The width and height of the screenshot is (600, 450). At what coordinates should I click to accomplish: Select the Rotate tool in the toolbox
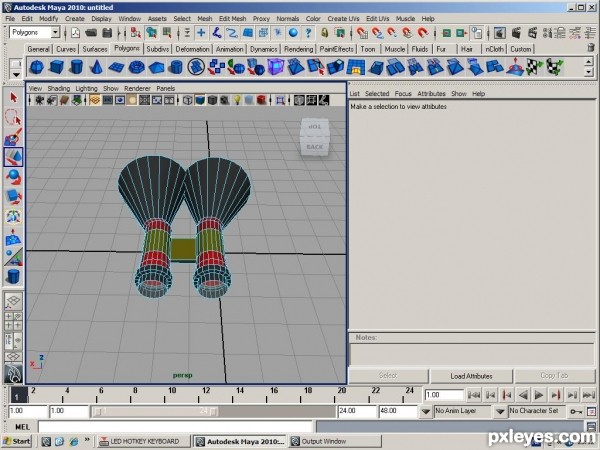coord(13,177)
